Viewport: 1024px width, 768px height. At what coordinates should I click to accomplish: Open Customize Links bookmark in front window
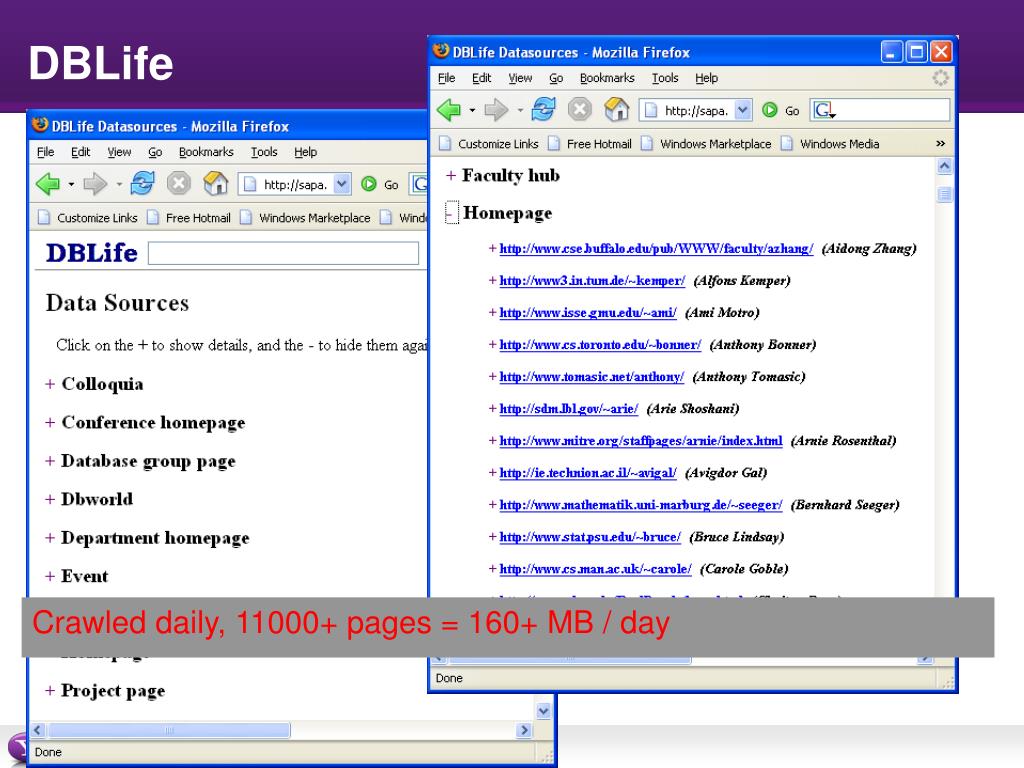coord(489,144)
